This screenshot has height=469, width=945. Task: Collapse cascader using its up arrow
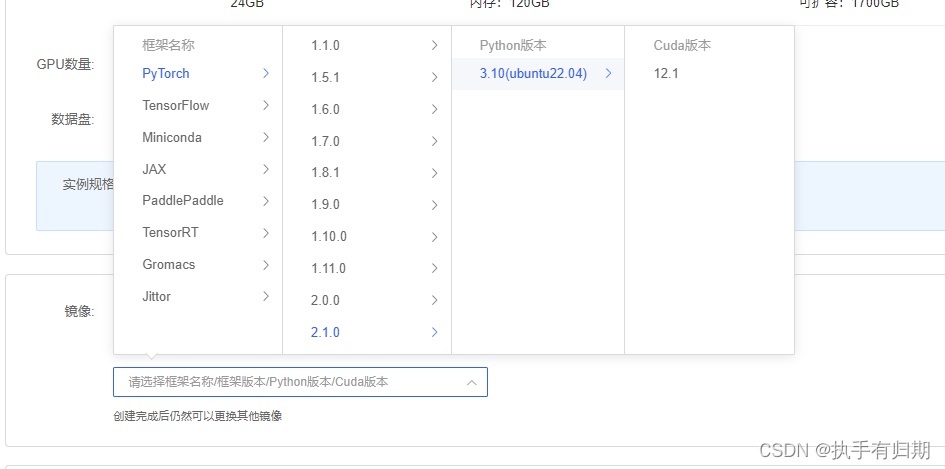click(x=472, y=382)
